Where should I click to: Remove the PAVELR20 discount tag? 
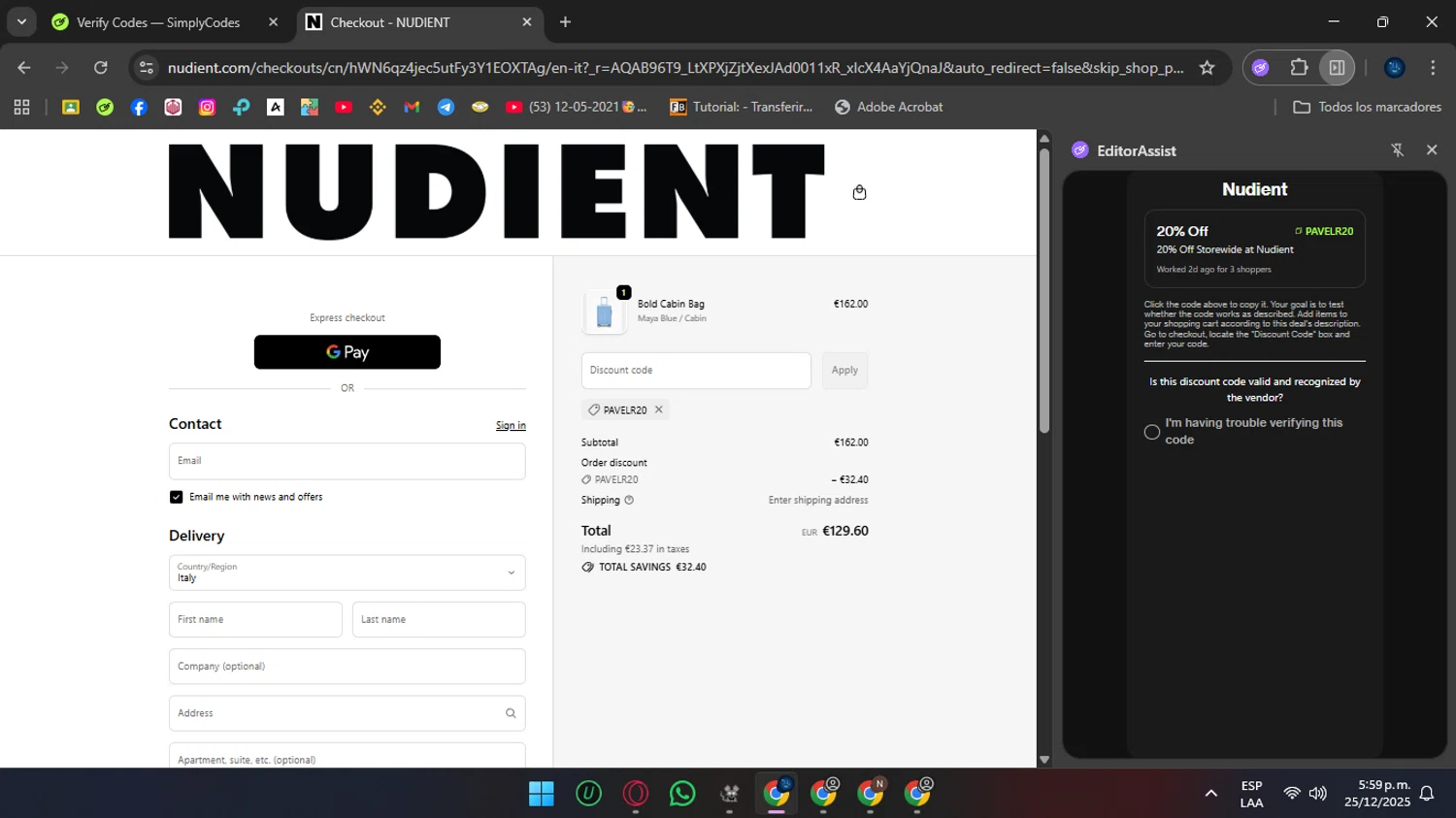658,409
